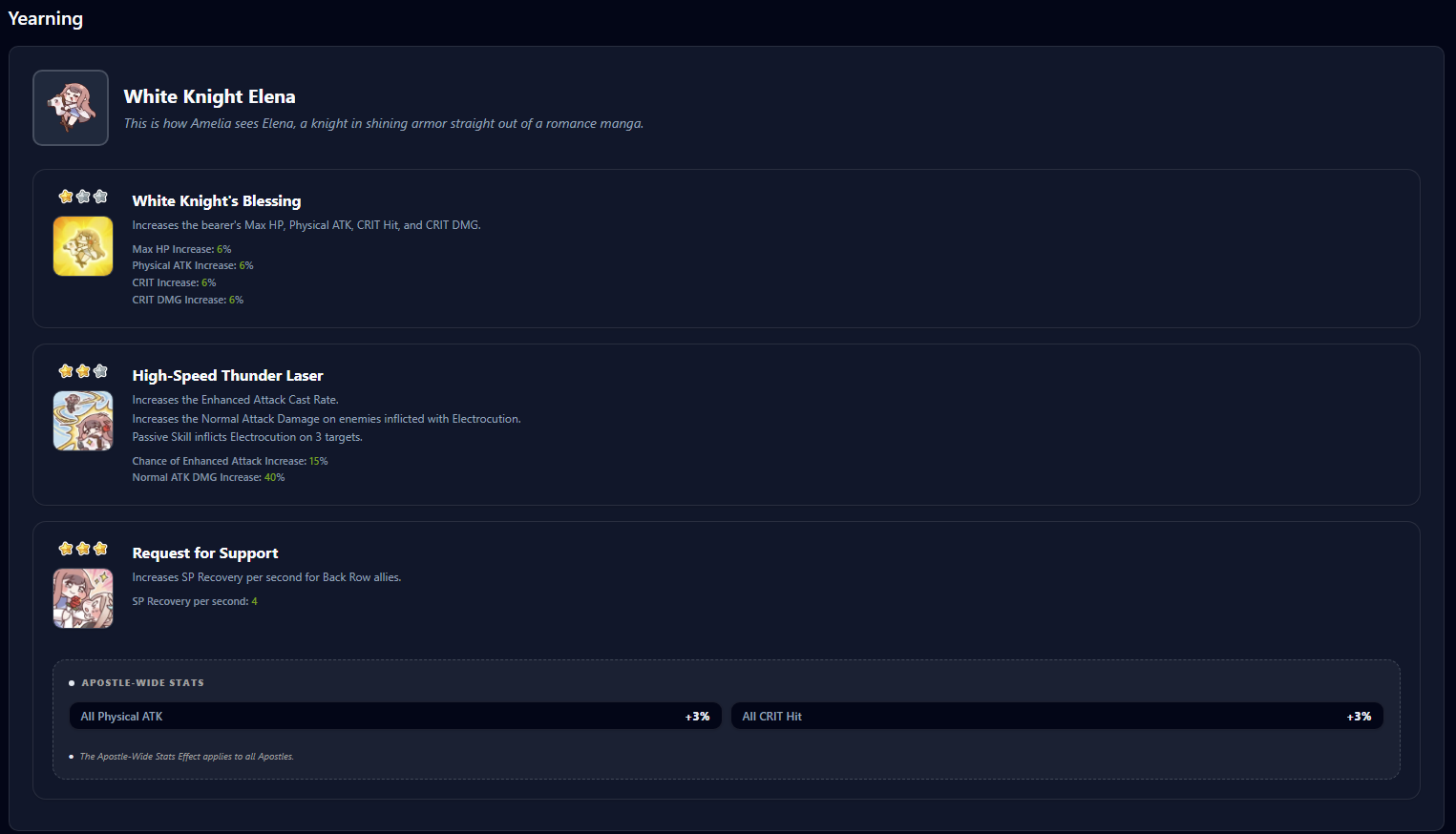
Task: Click the Passive Skill inflicts Electrocution line
Action: tap(247, 438)
